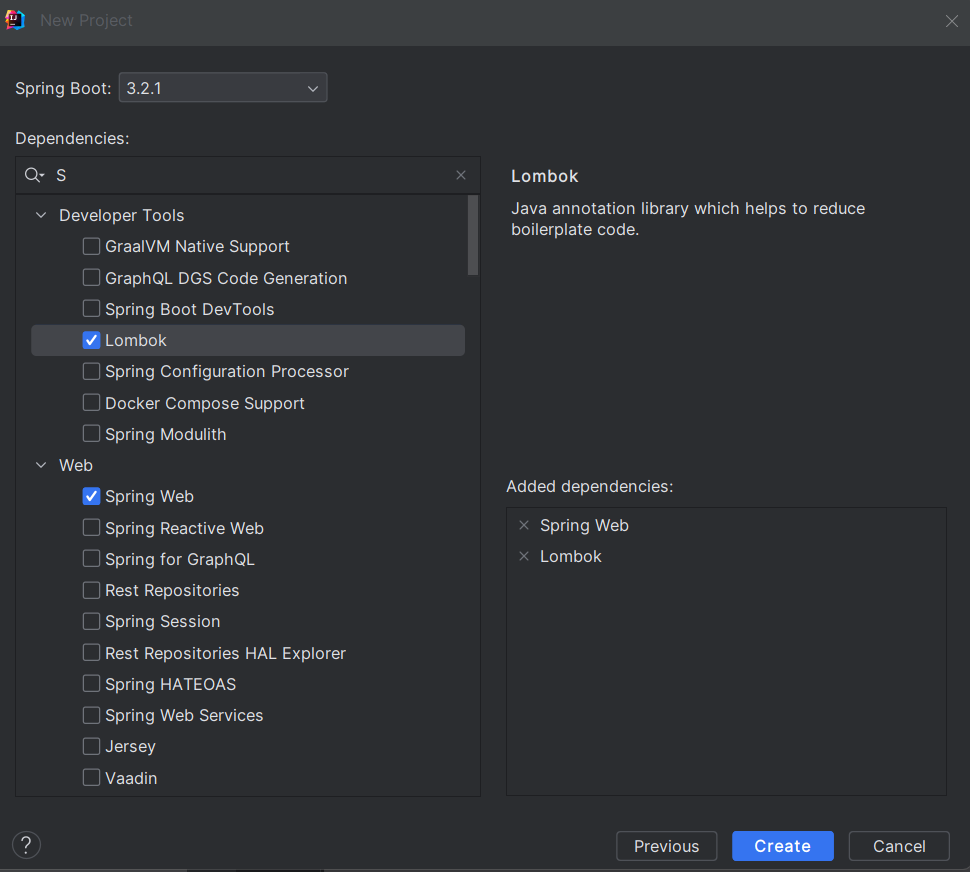Viewport: 970px width, 872px height.
Task: Remove Spring Web from added dependencies
Action: tap(524, 526)
